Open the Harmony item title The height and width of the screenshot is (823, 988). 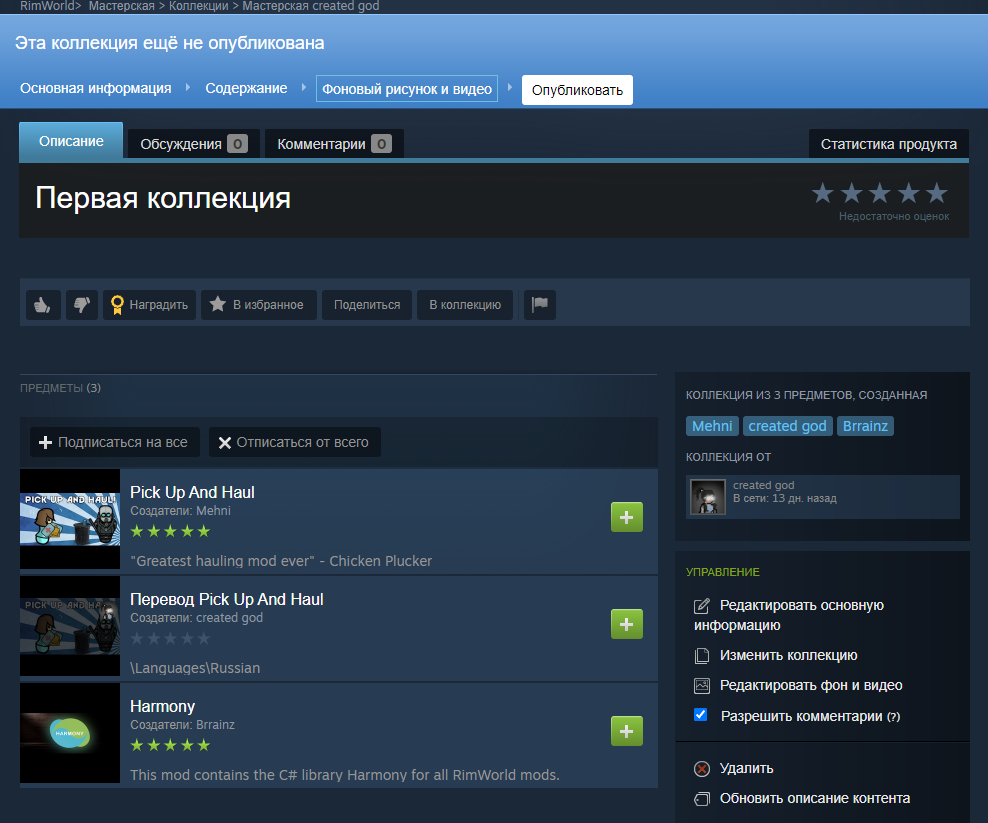[x=163, y=706]
